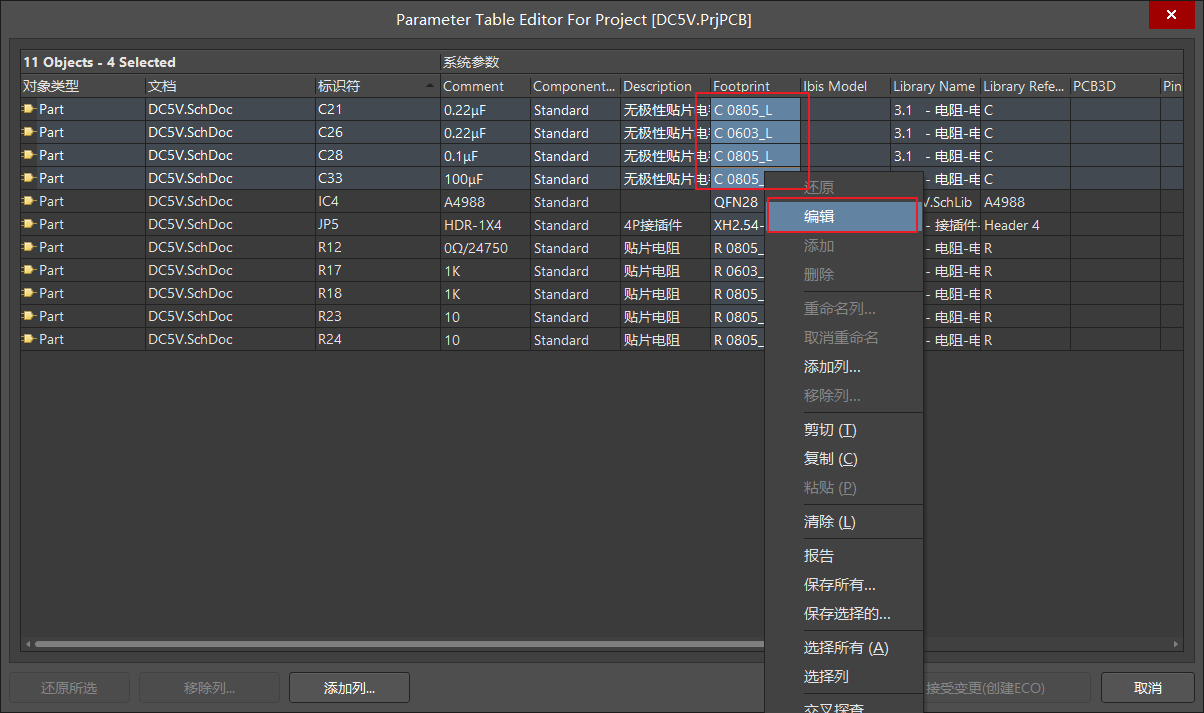Click designator cell R24
Viewport: 1204px width, 713px height.
tap(377, 339)
